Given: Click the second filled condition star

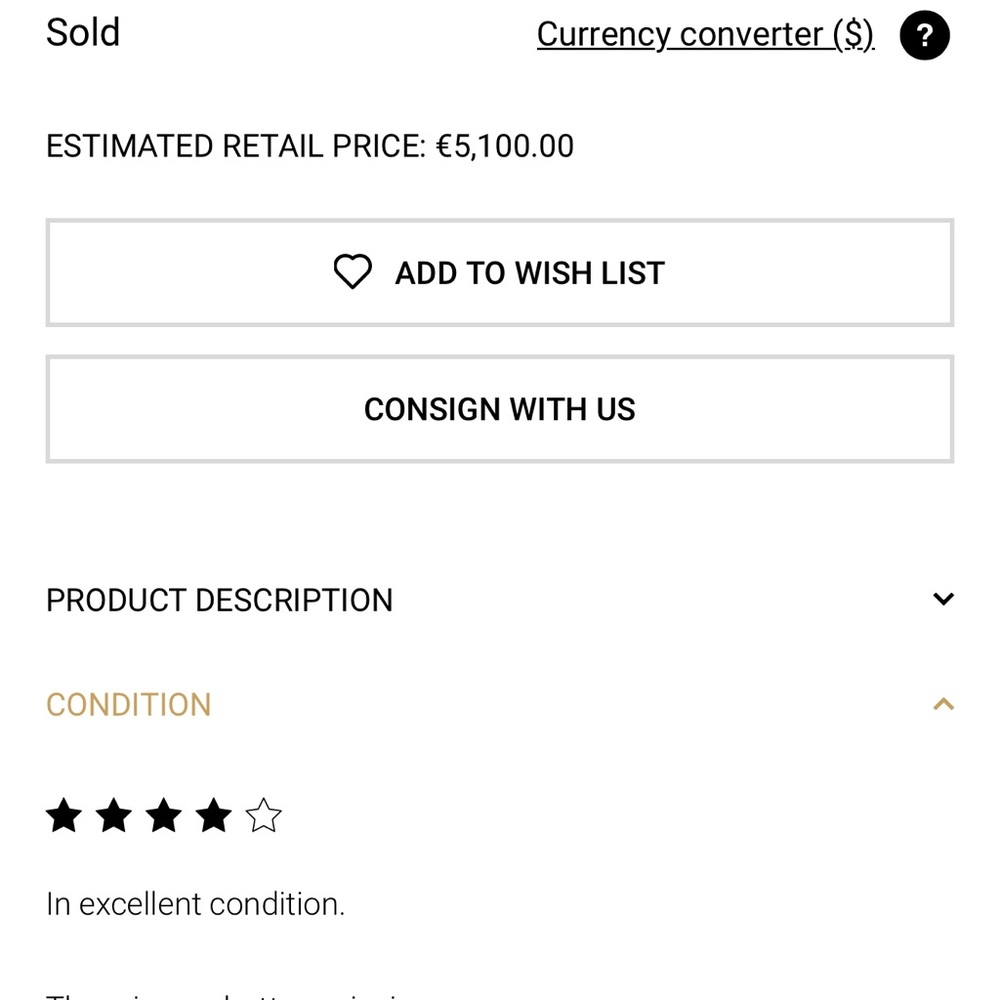Looking at the screenshot, I should (x=114, y=816).
